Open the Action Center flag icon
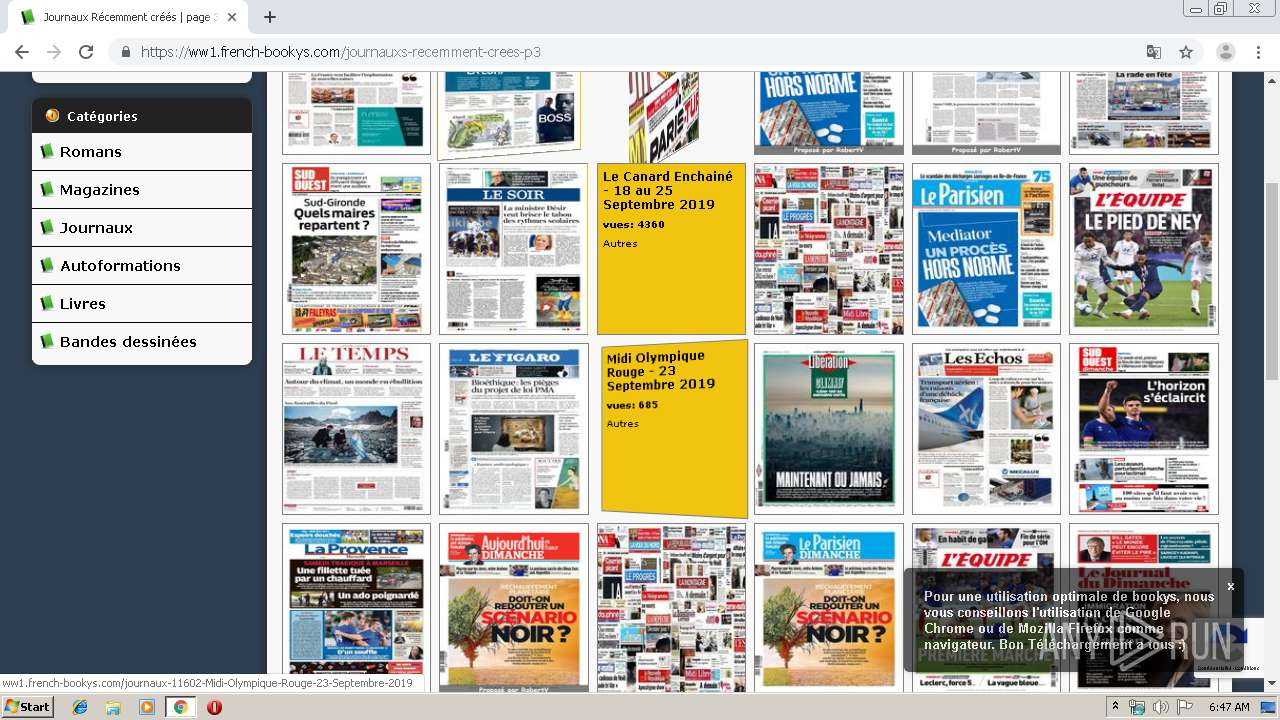 point(1184,707)
